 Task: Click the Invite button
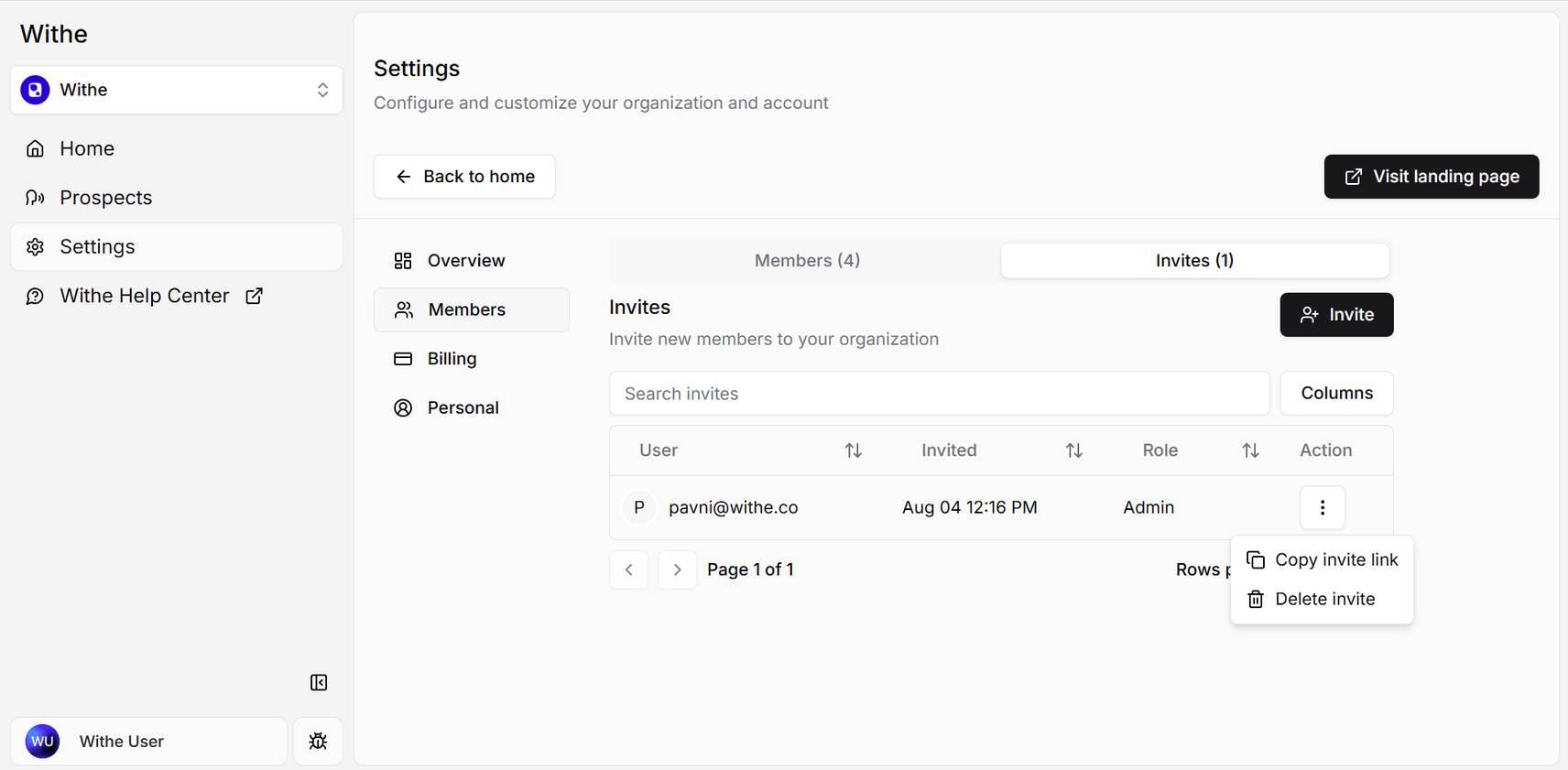pos(1337,315)
